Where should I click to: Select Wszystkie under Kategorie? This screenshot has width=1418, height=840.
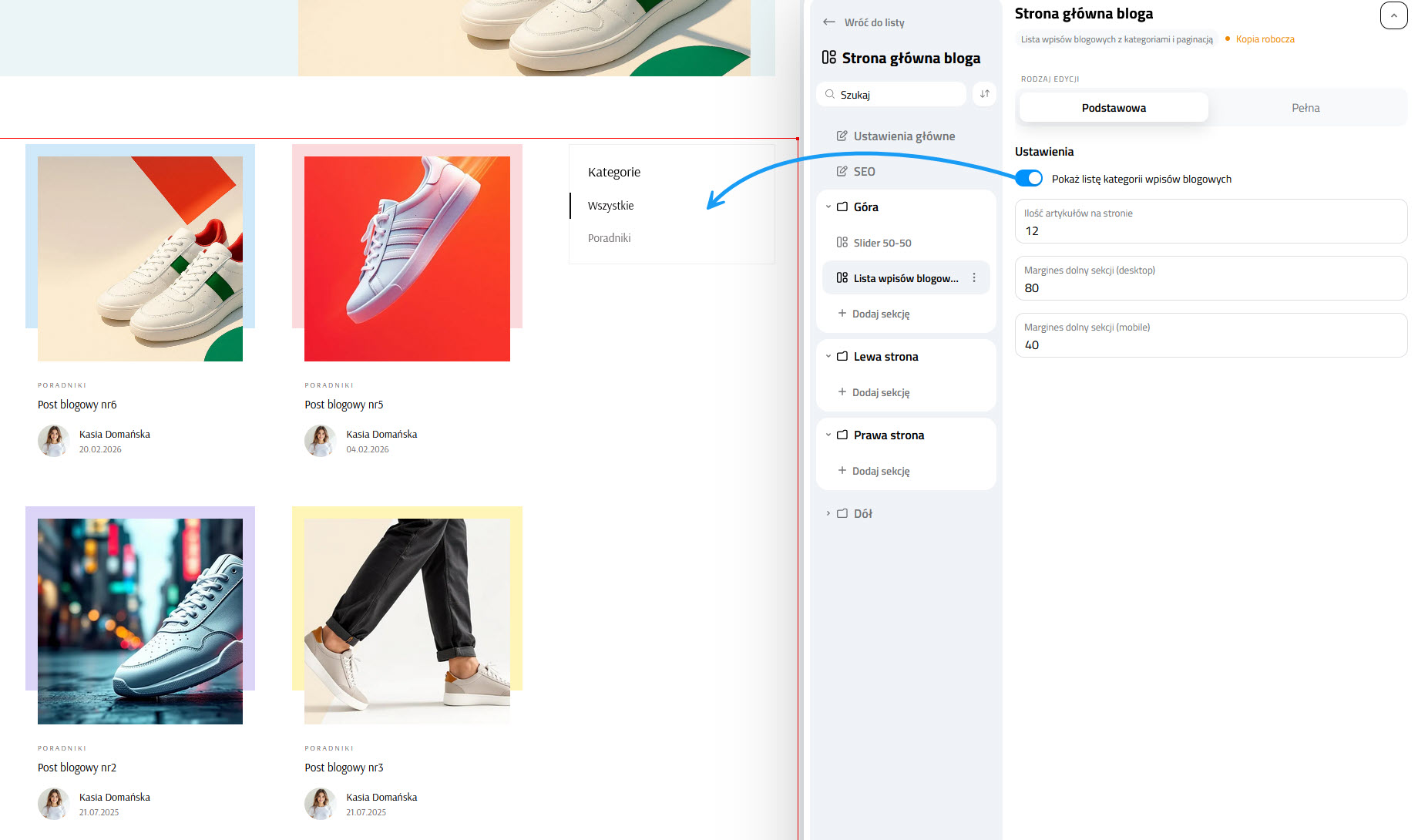coord(610,205)
